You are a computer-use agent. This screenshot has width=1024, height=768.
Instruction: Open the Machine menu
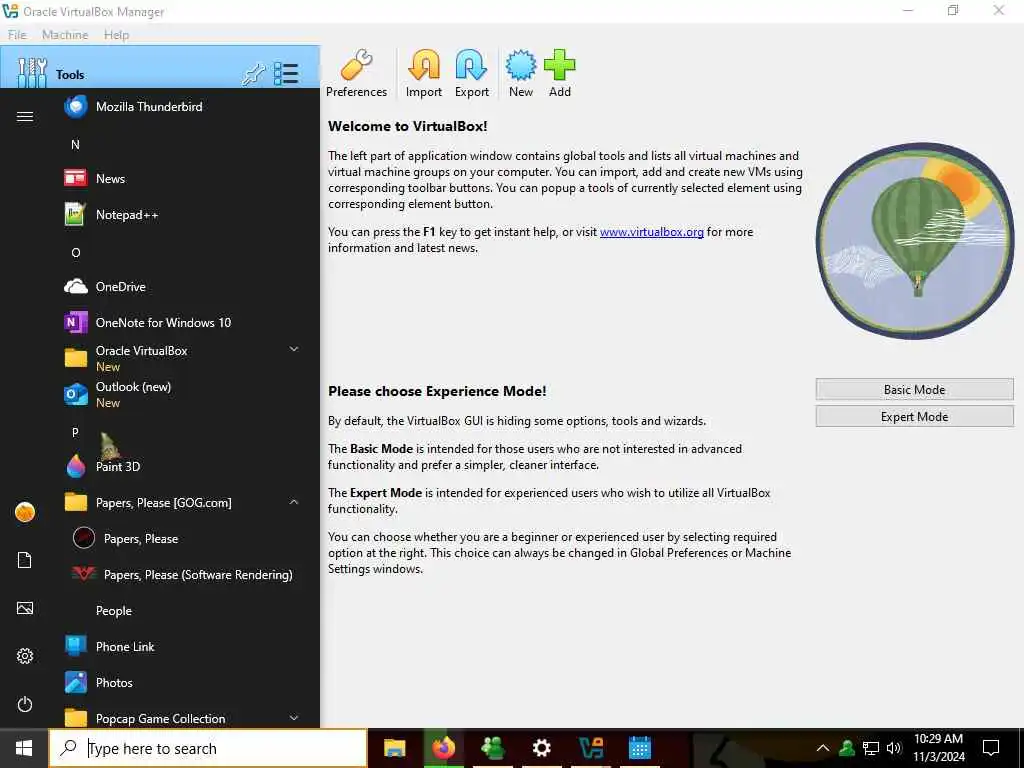(x=65, y=35)
